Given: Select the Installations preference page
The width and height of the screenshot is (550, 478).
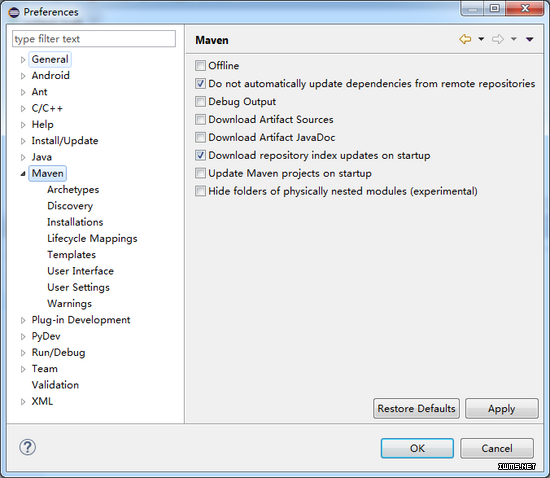Looking at the screenshot, I should coord(75,222).
